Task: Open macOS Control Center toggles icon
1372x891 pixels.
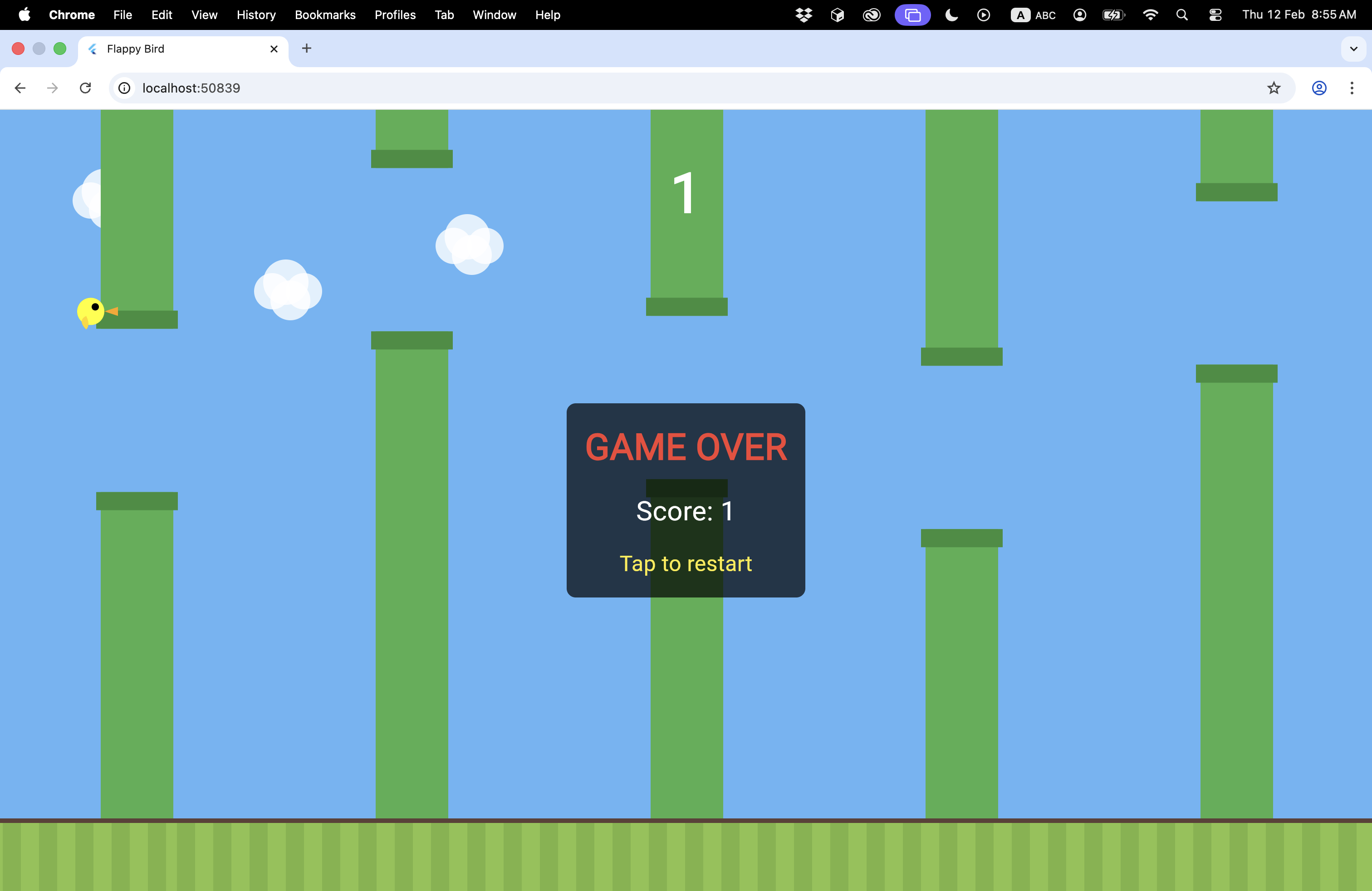Action: (x=1215, y=15)
